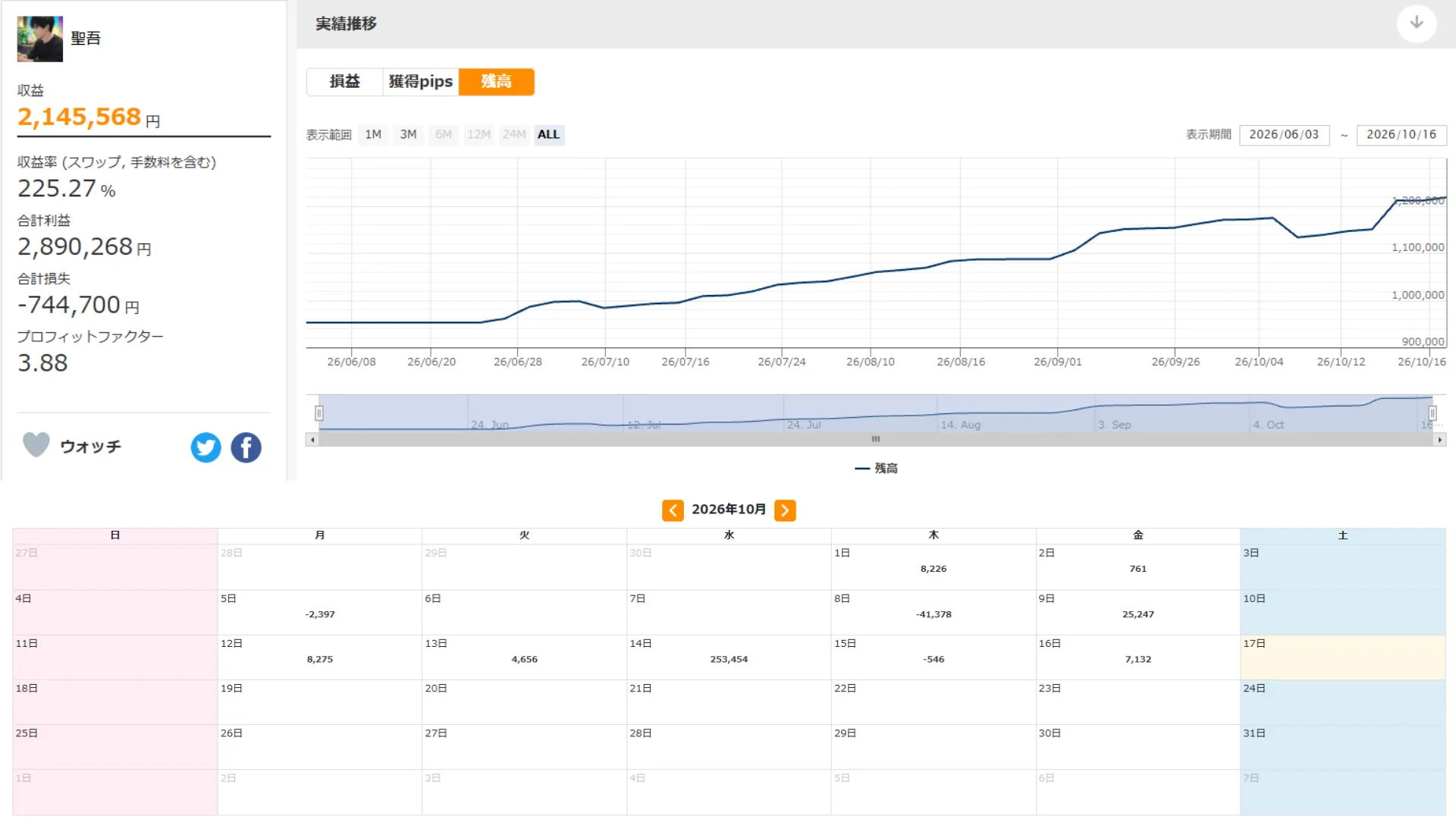1456x819 pixels.
Task: Click the 土 Saturday column header
Action: click(x=1343, y=536)
